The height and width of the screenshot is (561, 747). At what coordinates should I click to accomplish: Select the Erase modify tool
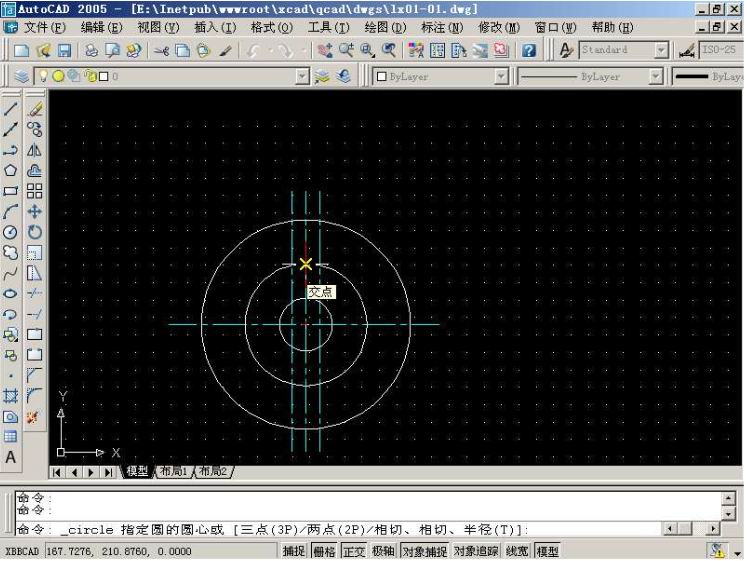[34, 109]
